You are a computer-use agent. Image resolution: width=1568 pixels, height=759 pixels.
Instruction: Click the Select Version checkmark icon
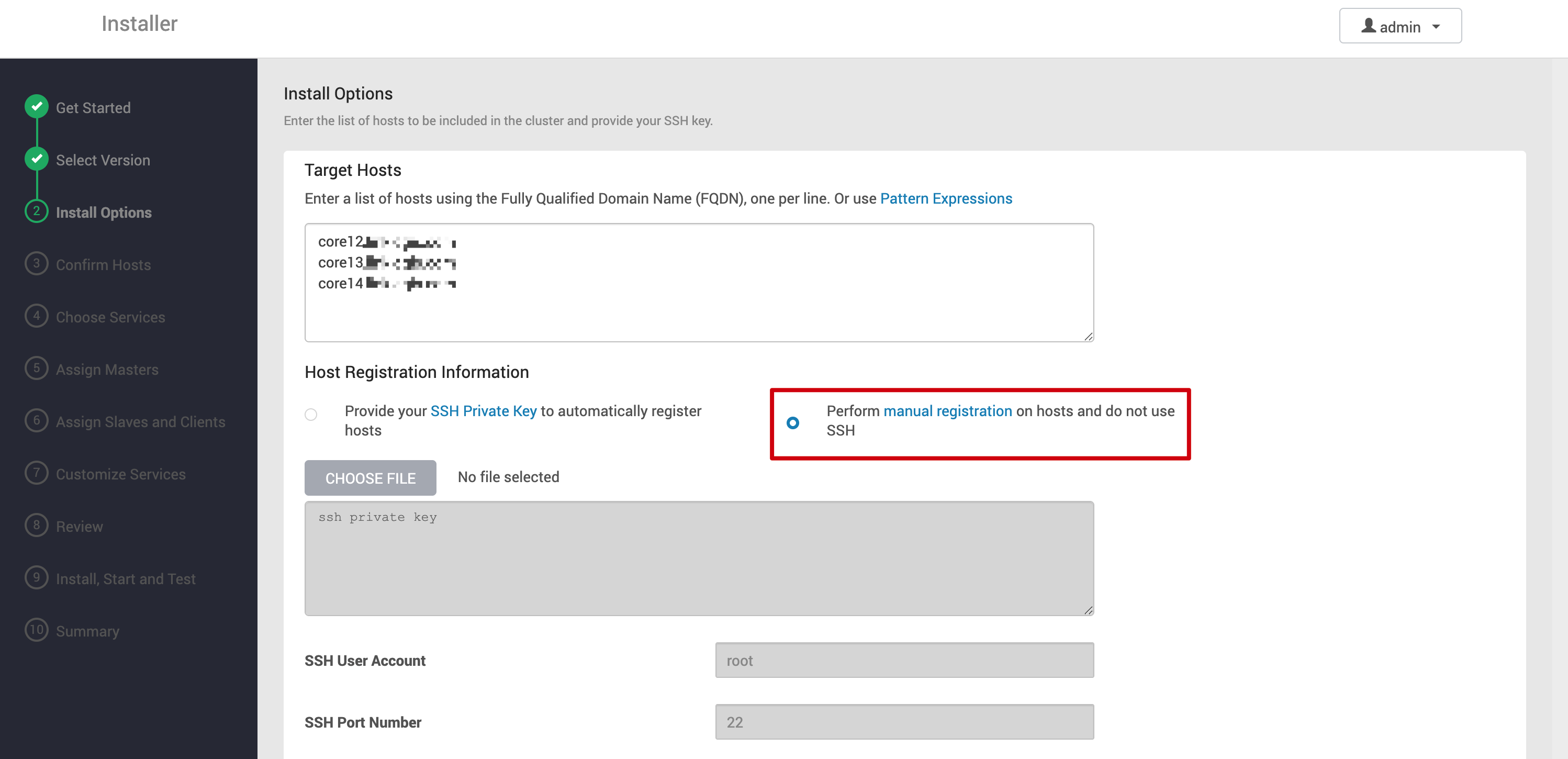[x=37, y=159]
